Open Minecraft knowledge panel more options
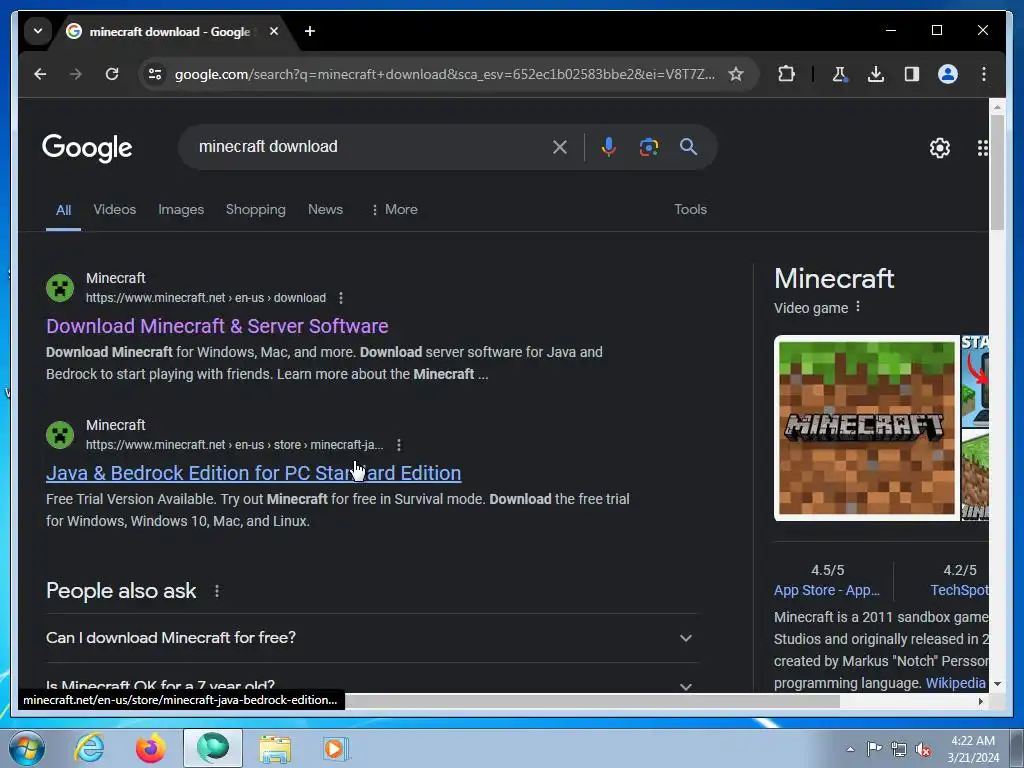Viewport: 1024px width, 768px height. click(x=858, y=307)
